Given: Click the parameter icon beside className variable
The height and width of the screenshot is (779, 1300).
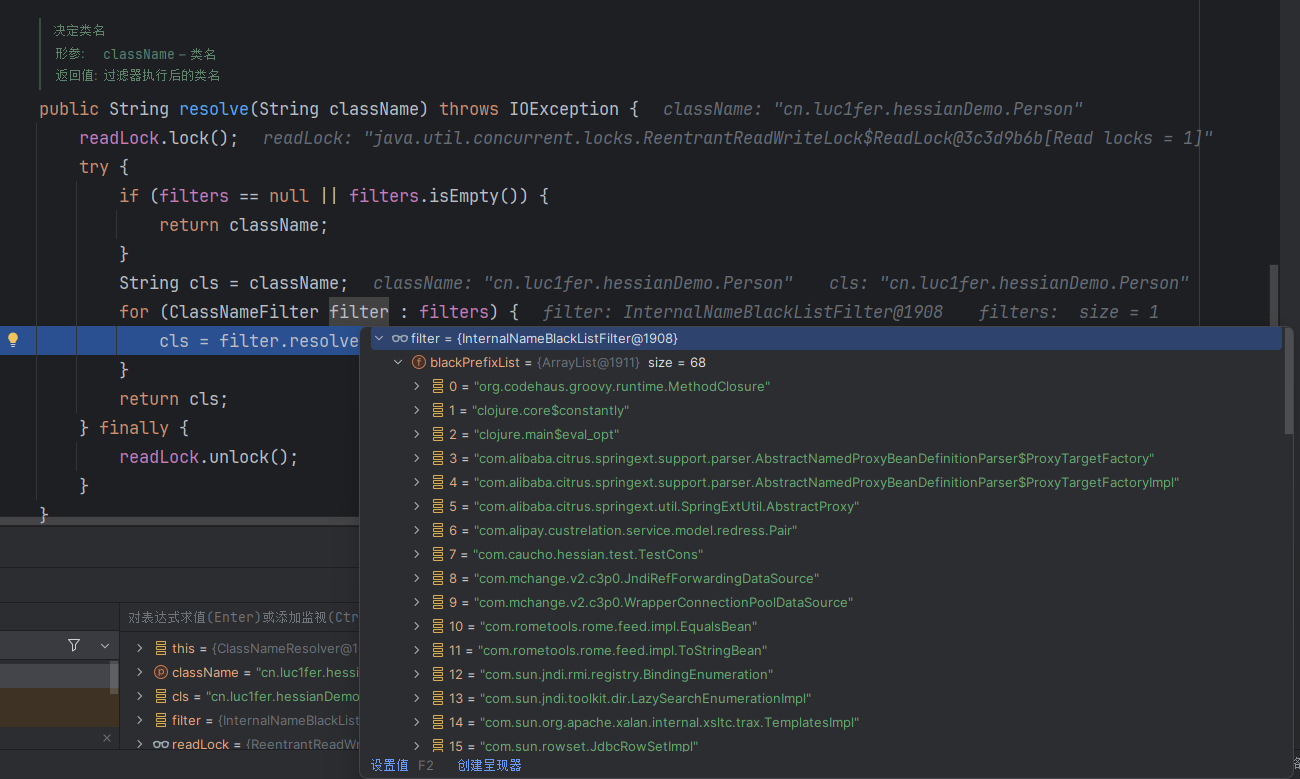Looking at the screenshot, I should point(161,672).
